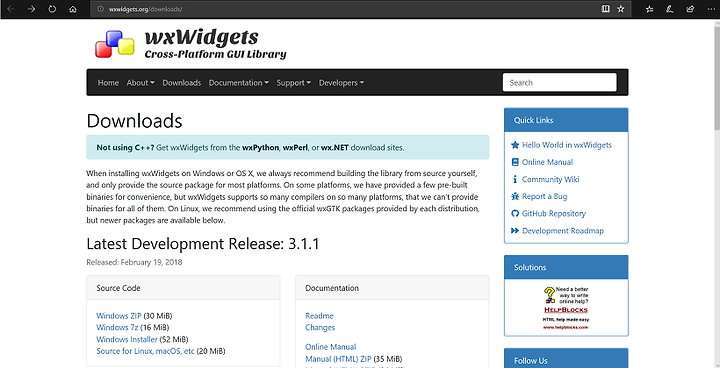Click GitHub icon beside GitHub Repository
The height and width of the screenshot is (368, 720).
[515, 214]
